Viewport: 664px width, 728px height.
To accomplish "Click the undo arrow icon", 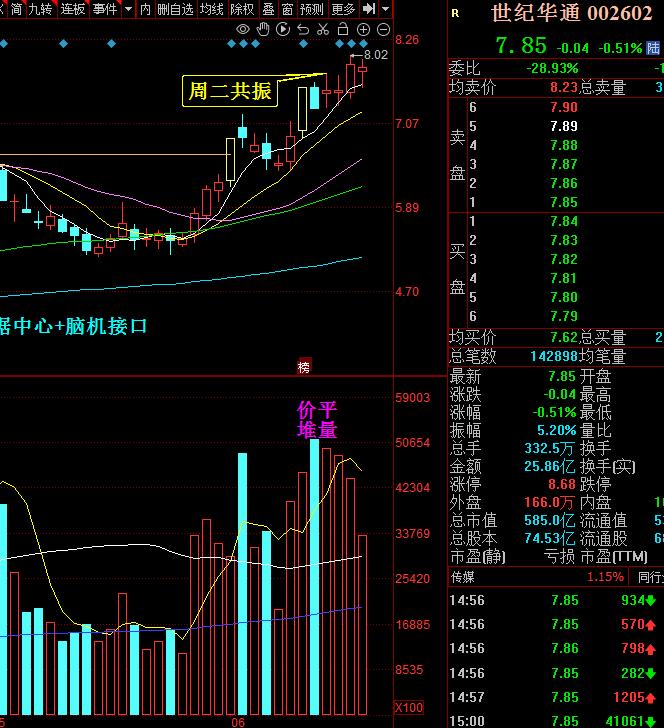I will point(303,30).
